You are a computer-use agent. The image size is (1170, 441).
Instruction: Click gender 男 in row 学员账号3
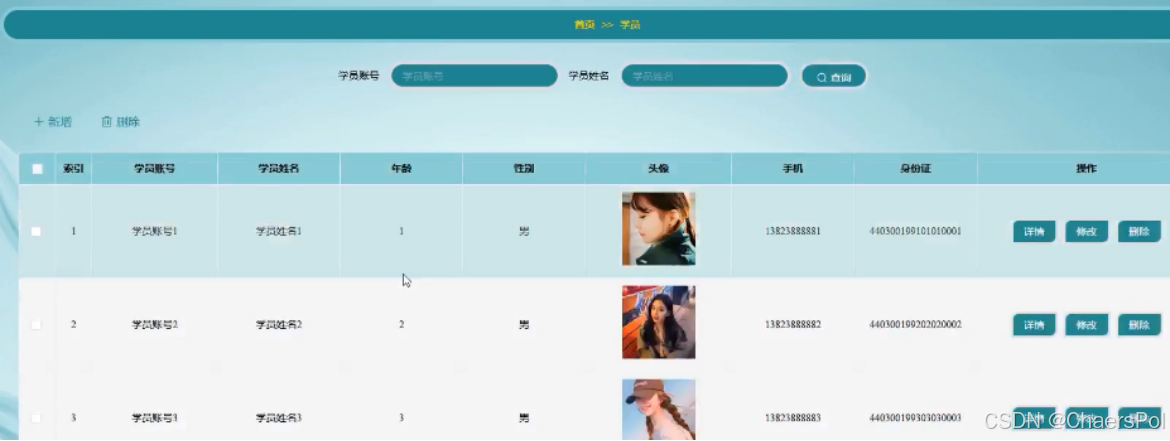(524, 418)
